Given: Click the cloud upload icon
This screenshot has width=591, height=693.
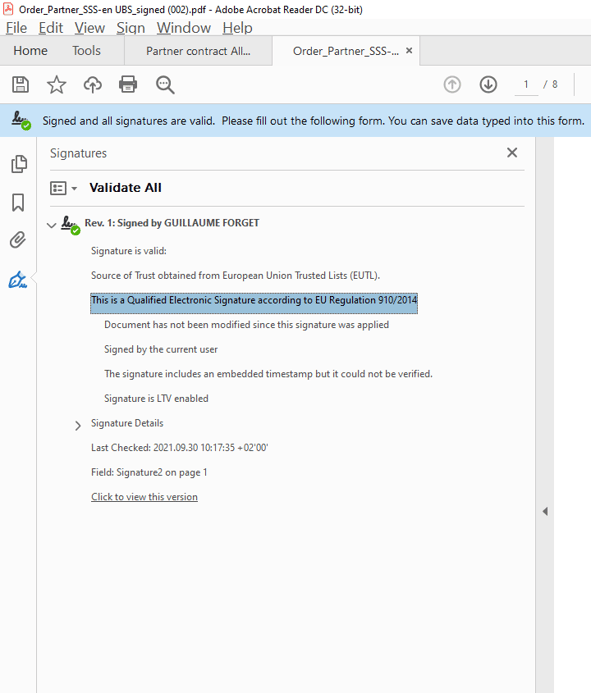Looking at the screenshot, I should tap(92, 84).
